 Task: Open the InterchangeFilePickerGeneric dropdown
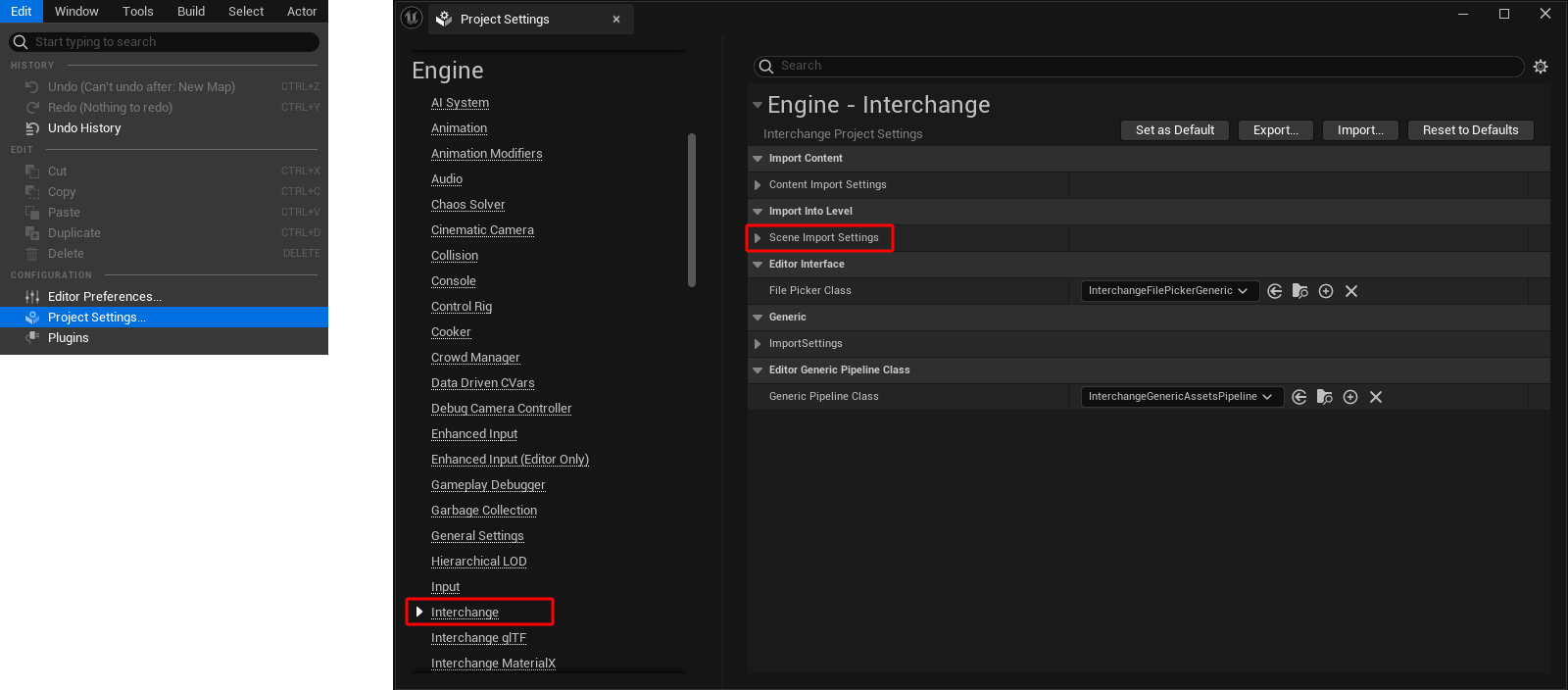tap(1169, 291)
